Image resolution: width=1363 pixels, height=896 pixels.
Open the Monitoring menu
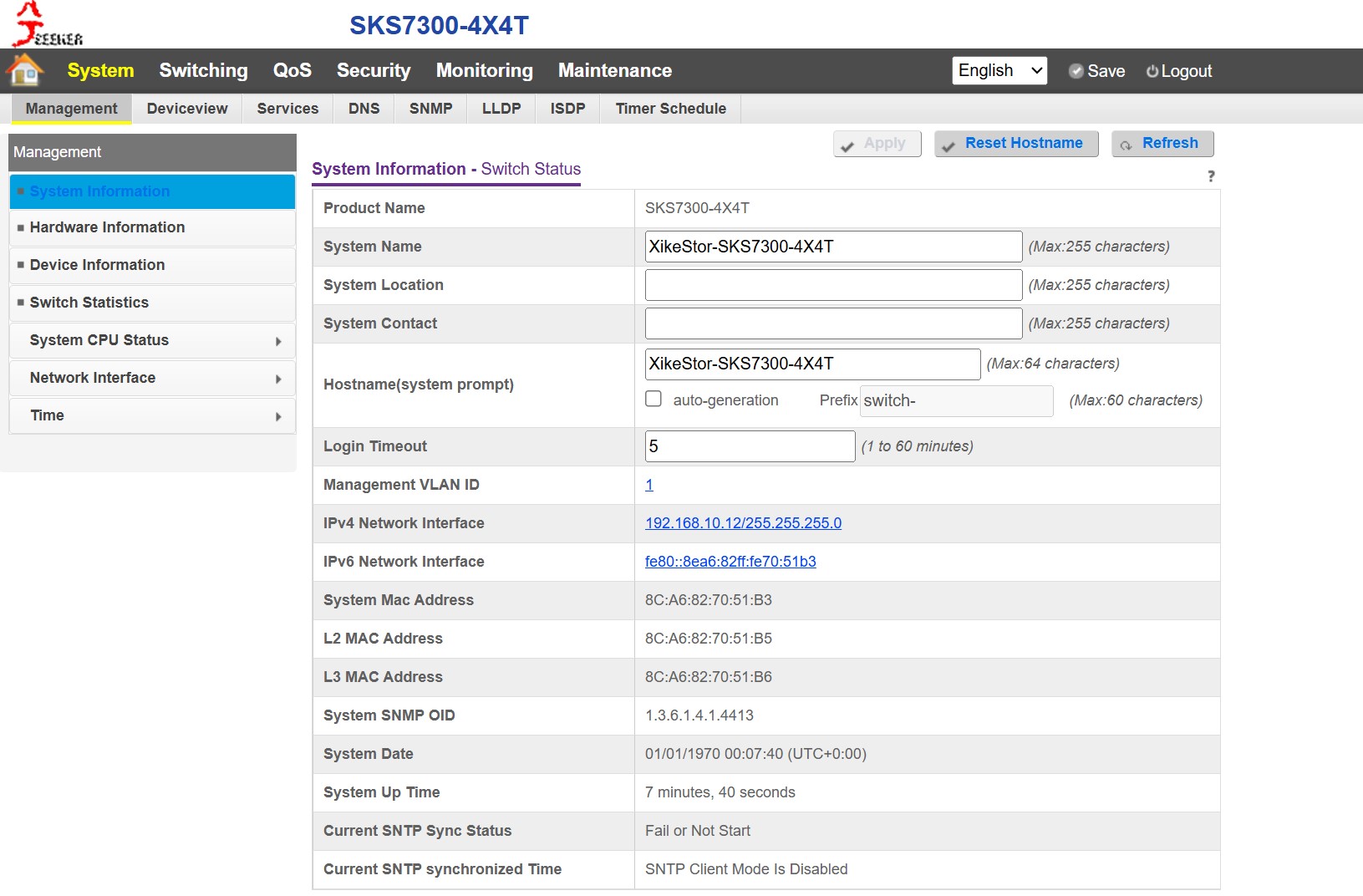pyautogui.click(x=485, y=70)
